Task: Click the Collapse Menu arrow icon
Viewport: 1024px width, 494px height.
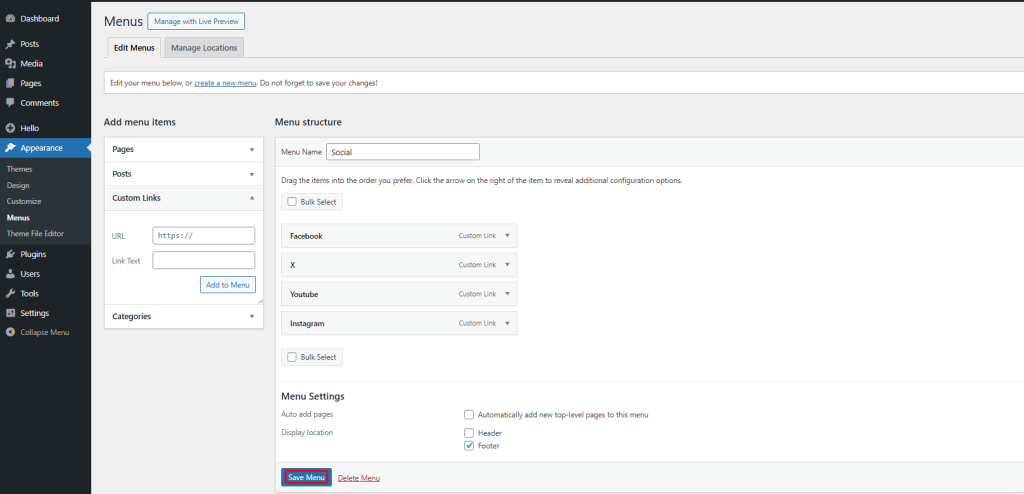Action: 10,333
